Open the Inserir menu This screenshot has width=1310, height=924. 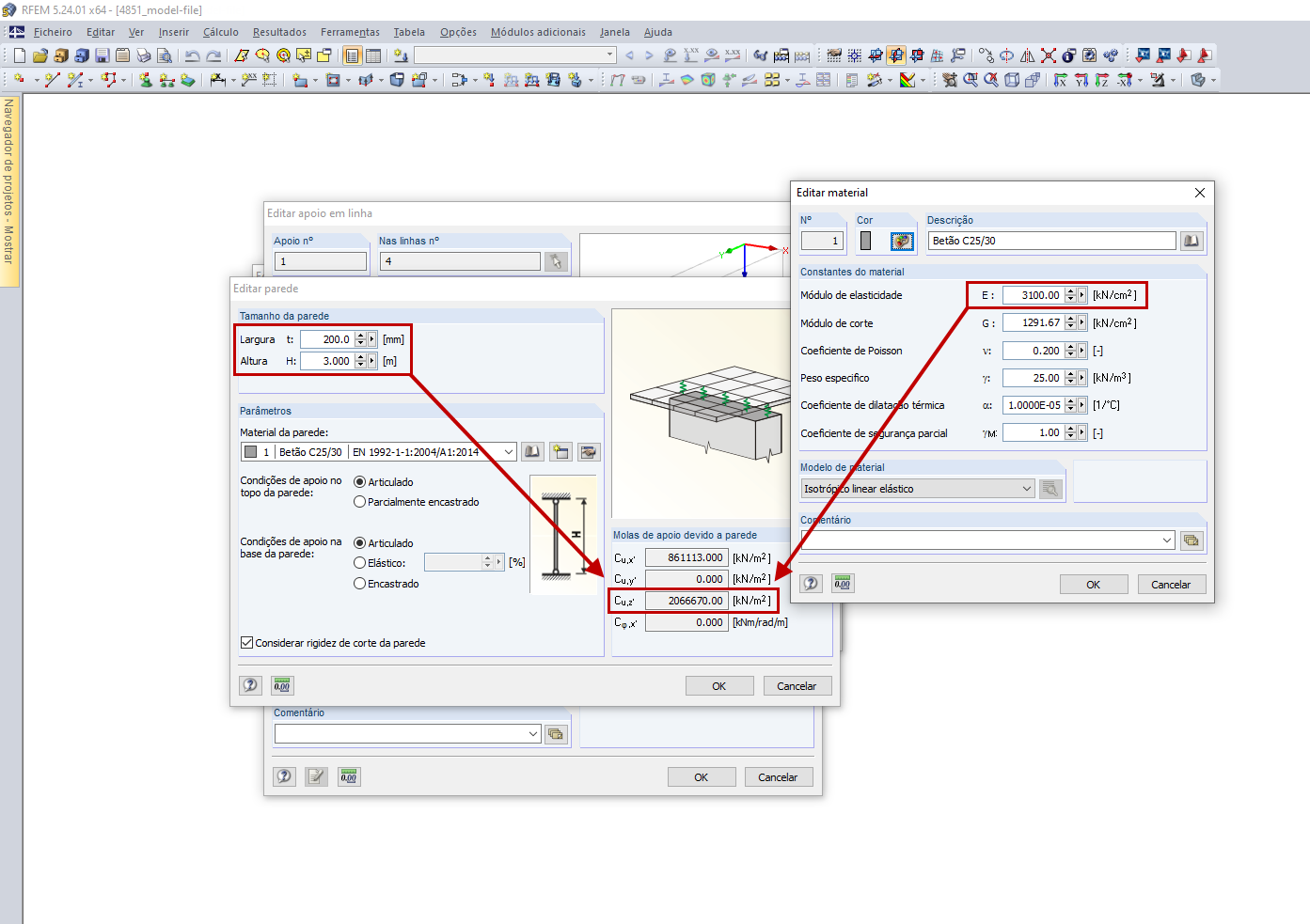click(x=174, y=32)
